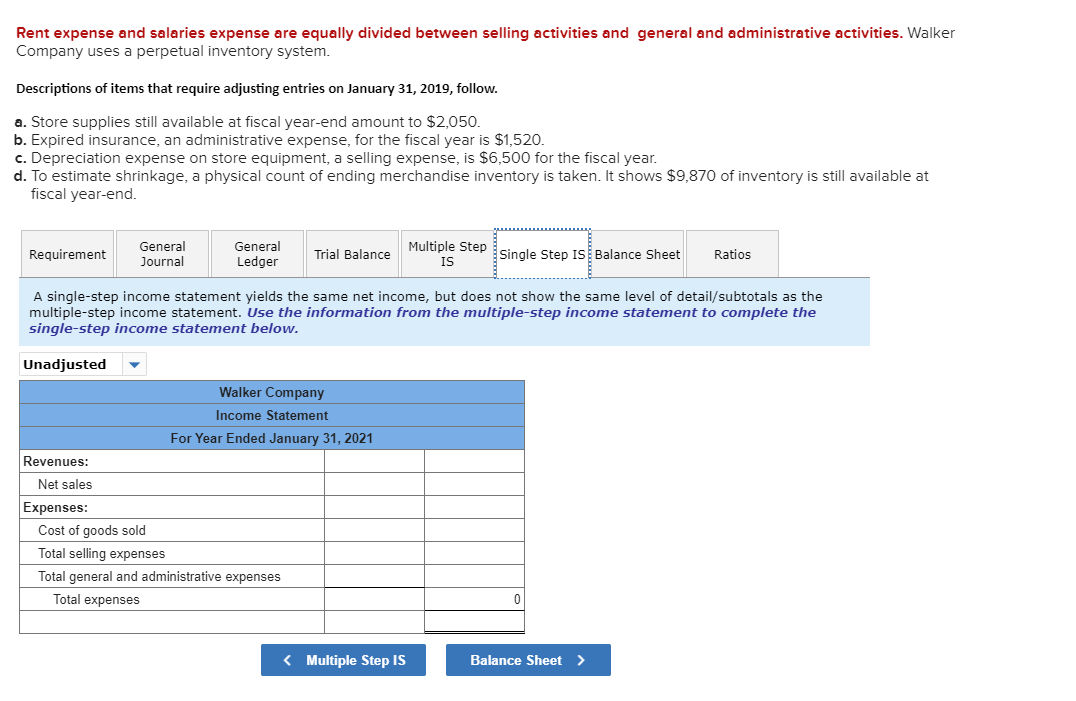Click the Cost of goods sold input cell
The image size is (1076, 701).
(374, 530)
